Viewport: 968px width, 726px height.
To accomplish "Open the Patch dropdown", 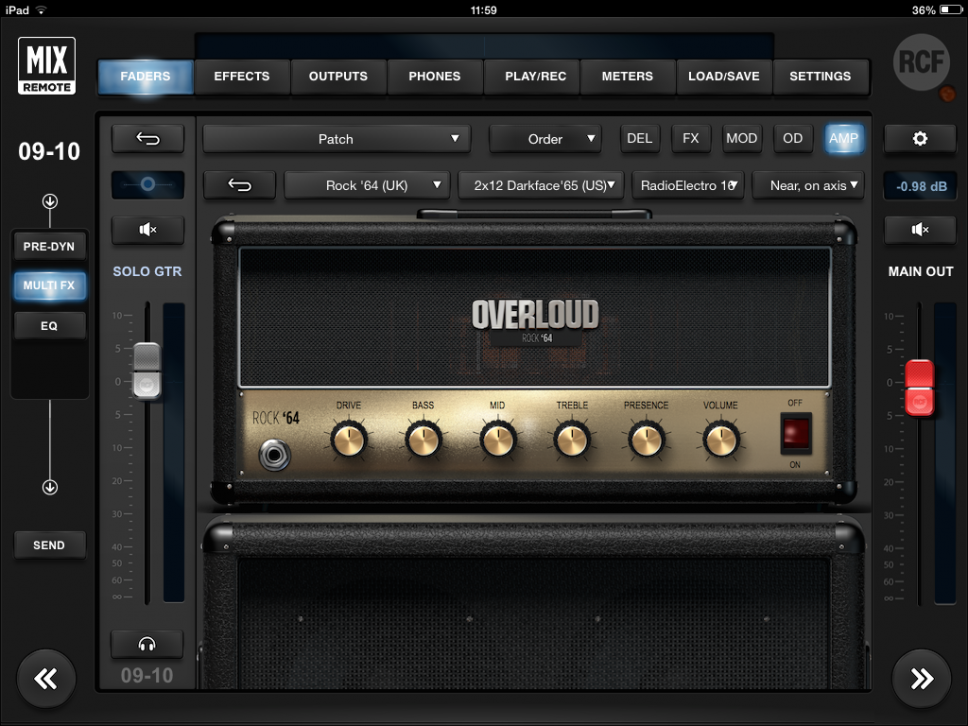I will pyautogui.click(x=336, y=139).
